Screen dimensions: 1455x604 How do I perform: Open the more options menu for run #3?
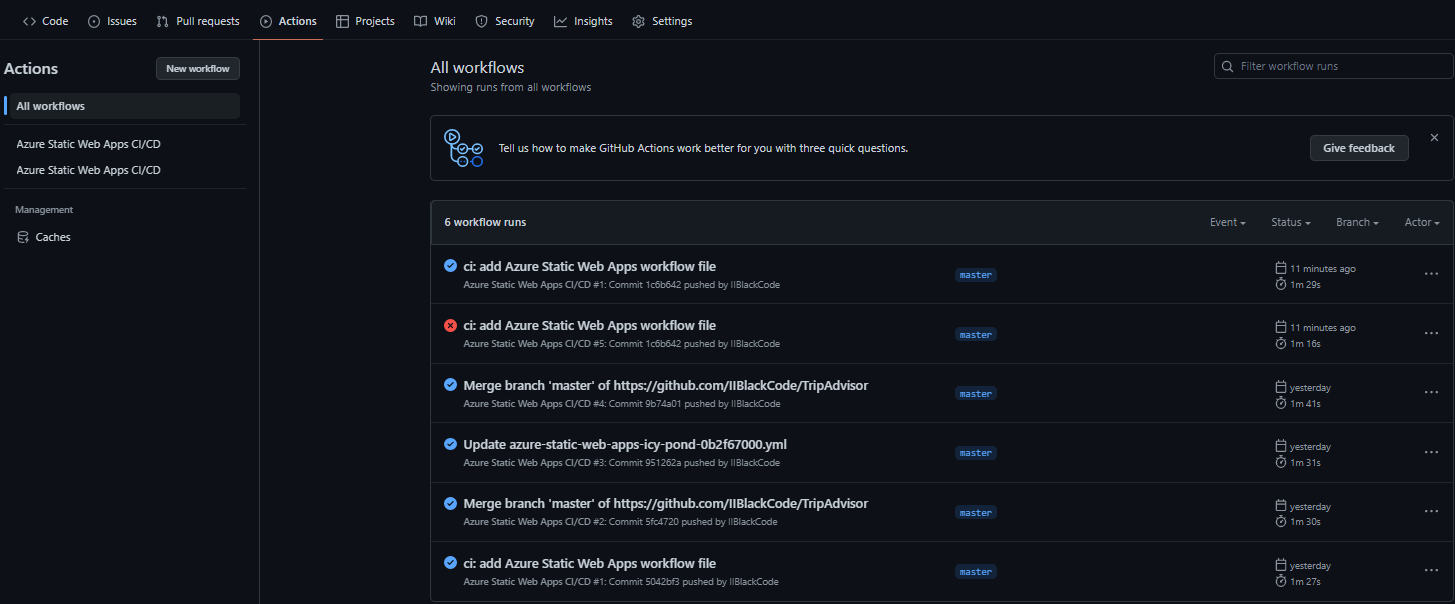1431,452
